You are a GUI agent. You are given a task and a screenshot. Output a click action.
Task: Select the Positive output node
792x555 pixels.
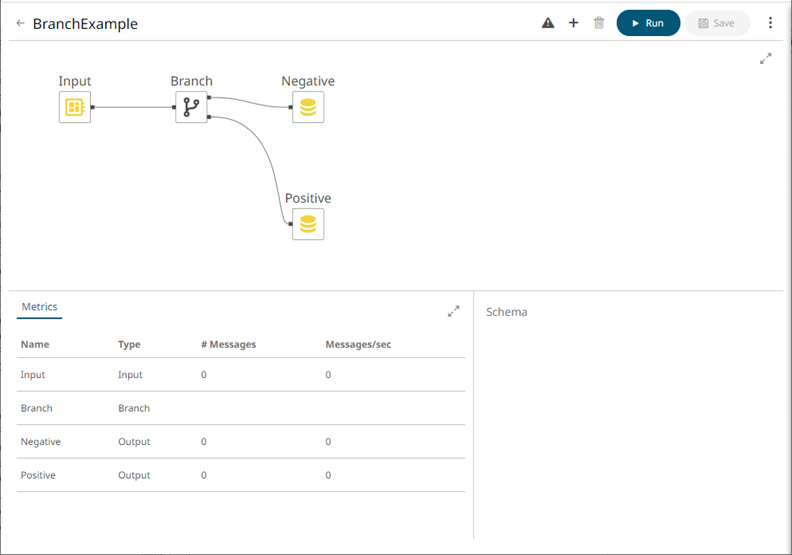pyautogui.click(x=308, y=224)
